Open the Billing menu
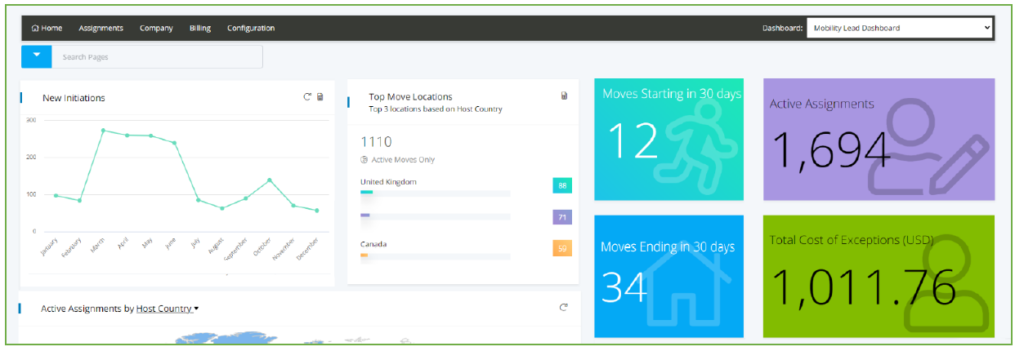The height and width of the screenshot is (360, 1024). [x=200, y=28]
